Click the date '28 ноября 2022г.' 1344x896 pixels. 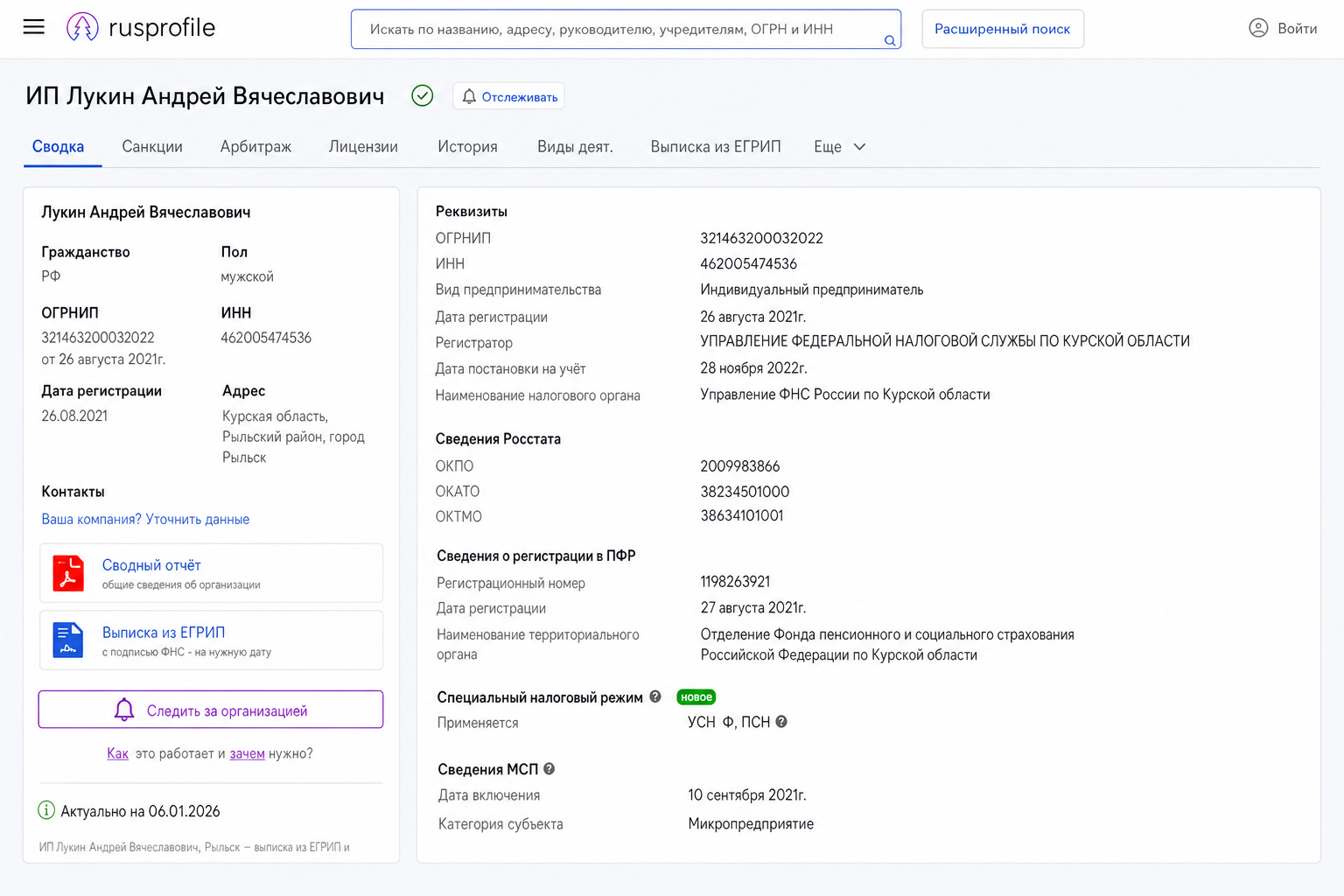coord(753,368)
